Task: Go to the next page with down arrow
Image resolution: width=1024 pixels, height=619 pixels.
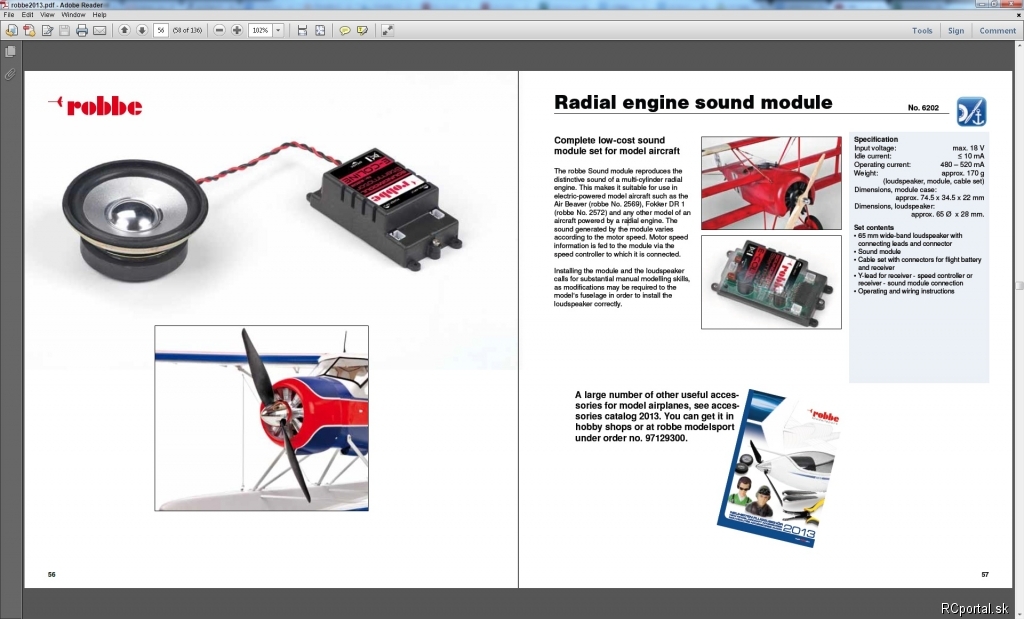Action: [x=141, y=30]
